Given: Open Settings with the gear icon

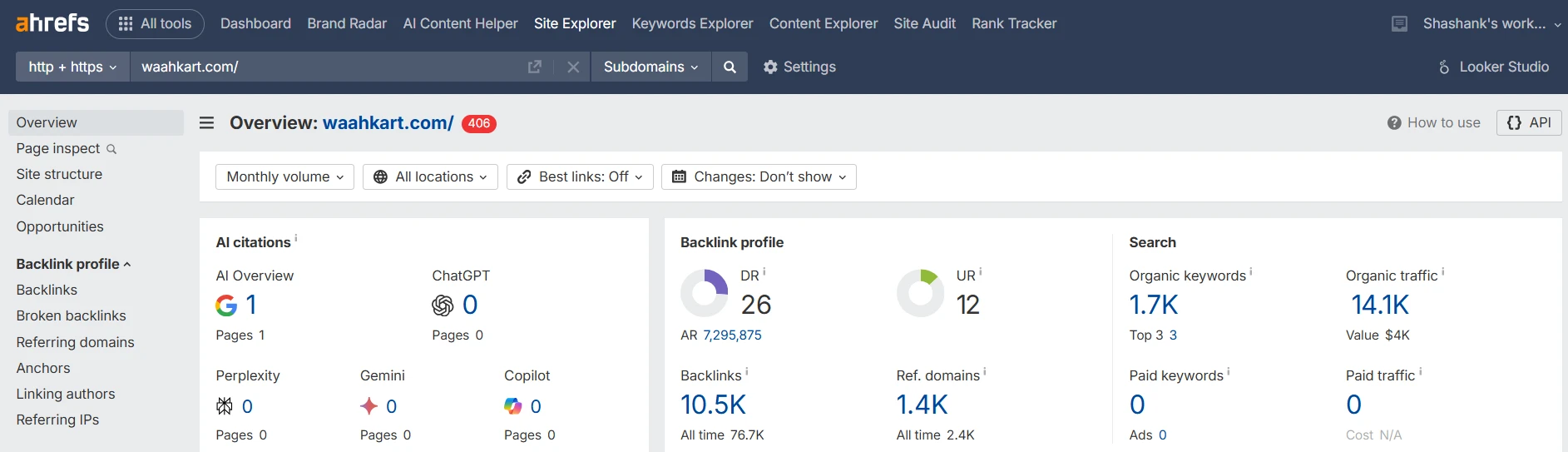Looking at the screenshot, I should [799, 67].
